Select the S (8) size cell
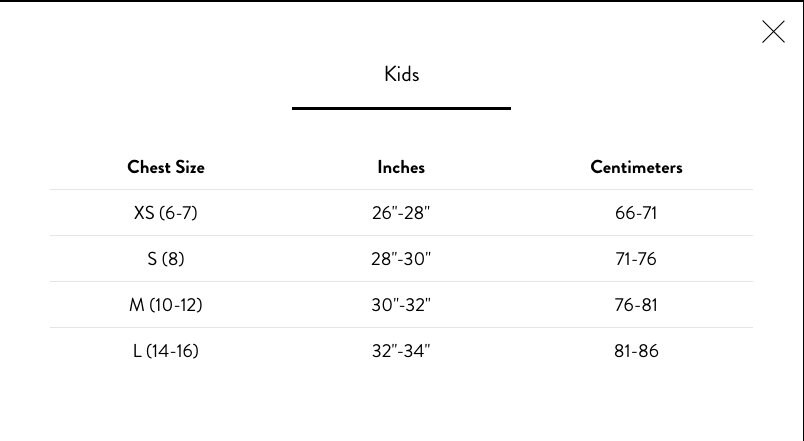Image resolution: width=804 pixels, height=441 pixels. coord(166,258)
